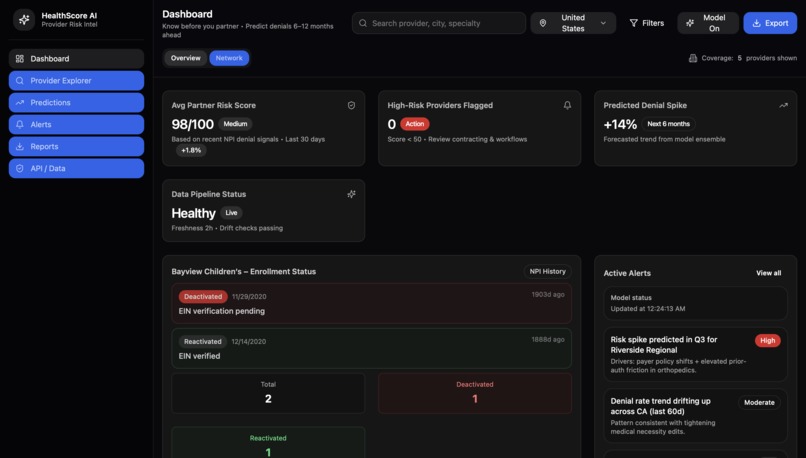The image size is (806, 458).
Task: Open Dashboard in the sidebar menu
Action: [x=76, y=59]
